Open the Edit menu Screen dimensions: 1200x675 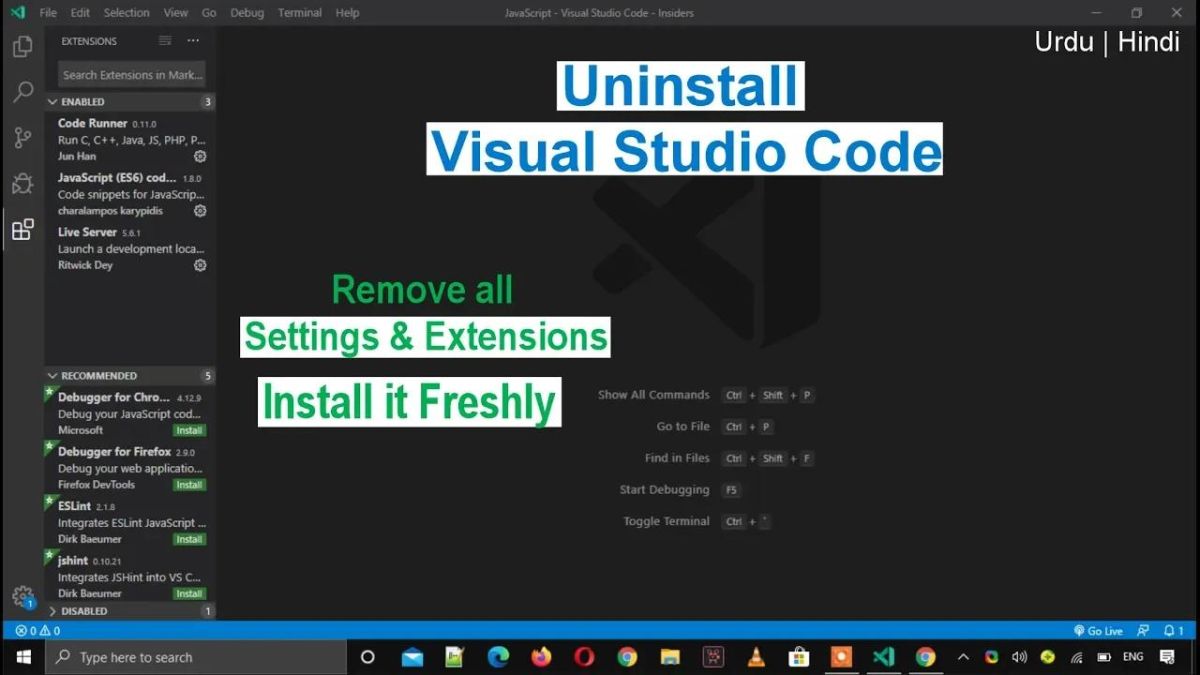click(80, 13)
